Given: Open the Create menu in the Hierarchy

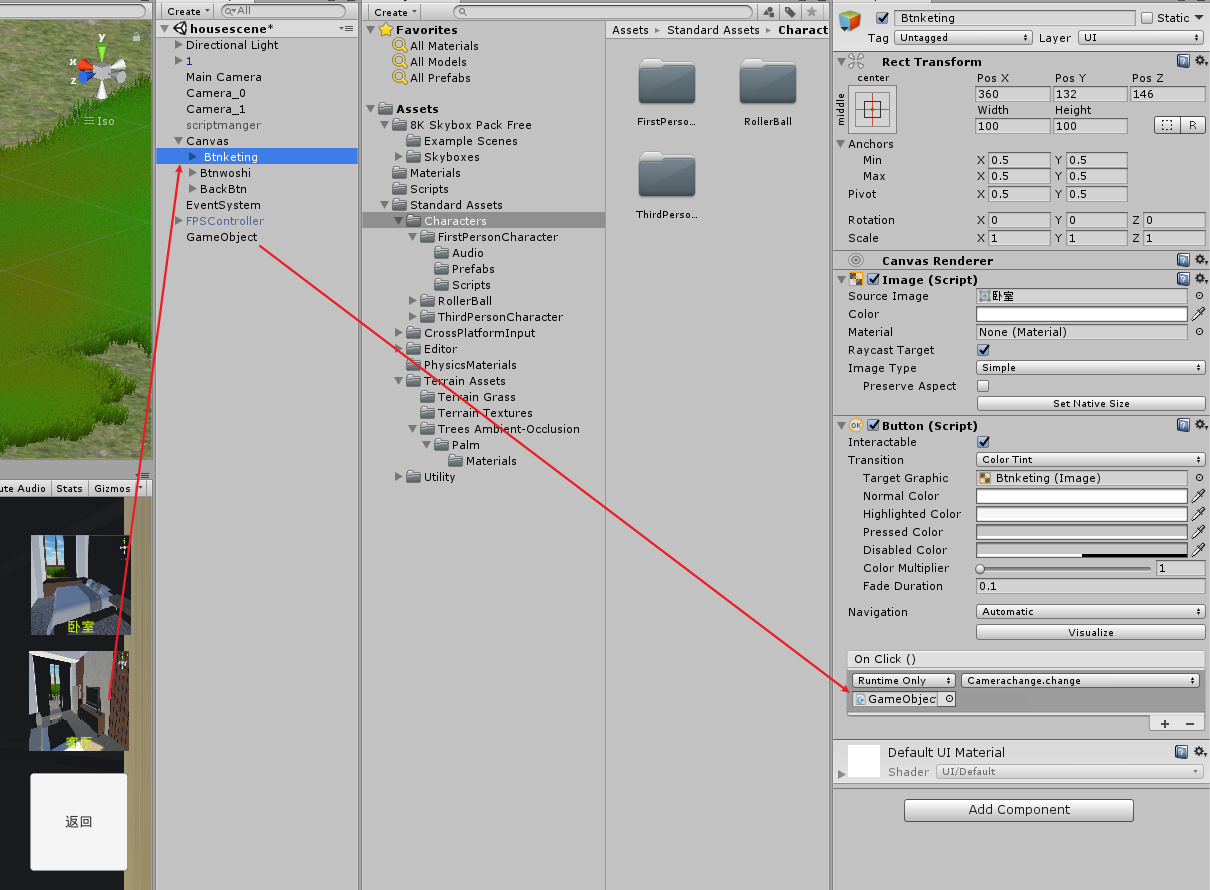Looking at the screenshot, I should (x=184, y=11).
